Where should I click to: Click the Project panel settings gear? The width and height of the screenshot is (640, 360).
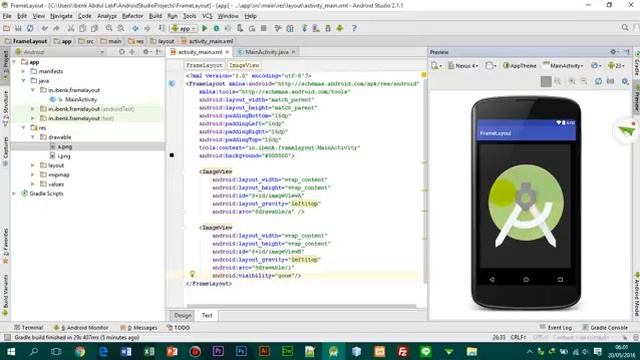[x=146, y=52]
